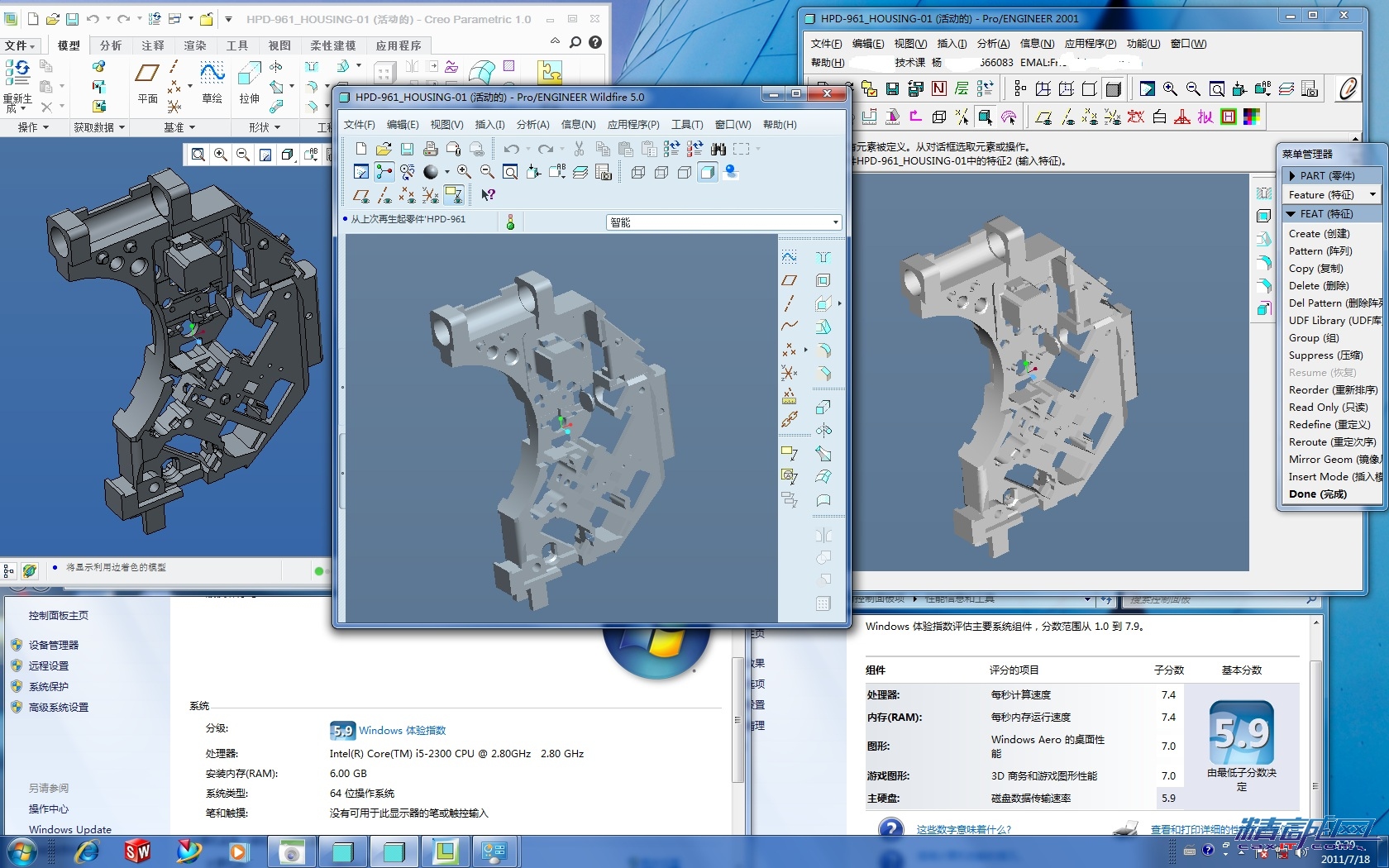Viewport: 1389px width, 868px height.
Task: Toggle shaded display in Pro/E 2001 toolbar
Action: click(x=1112, y=88)
